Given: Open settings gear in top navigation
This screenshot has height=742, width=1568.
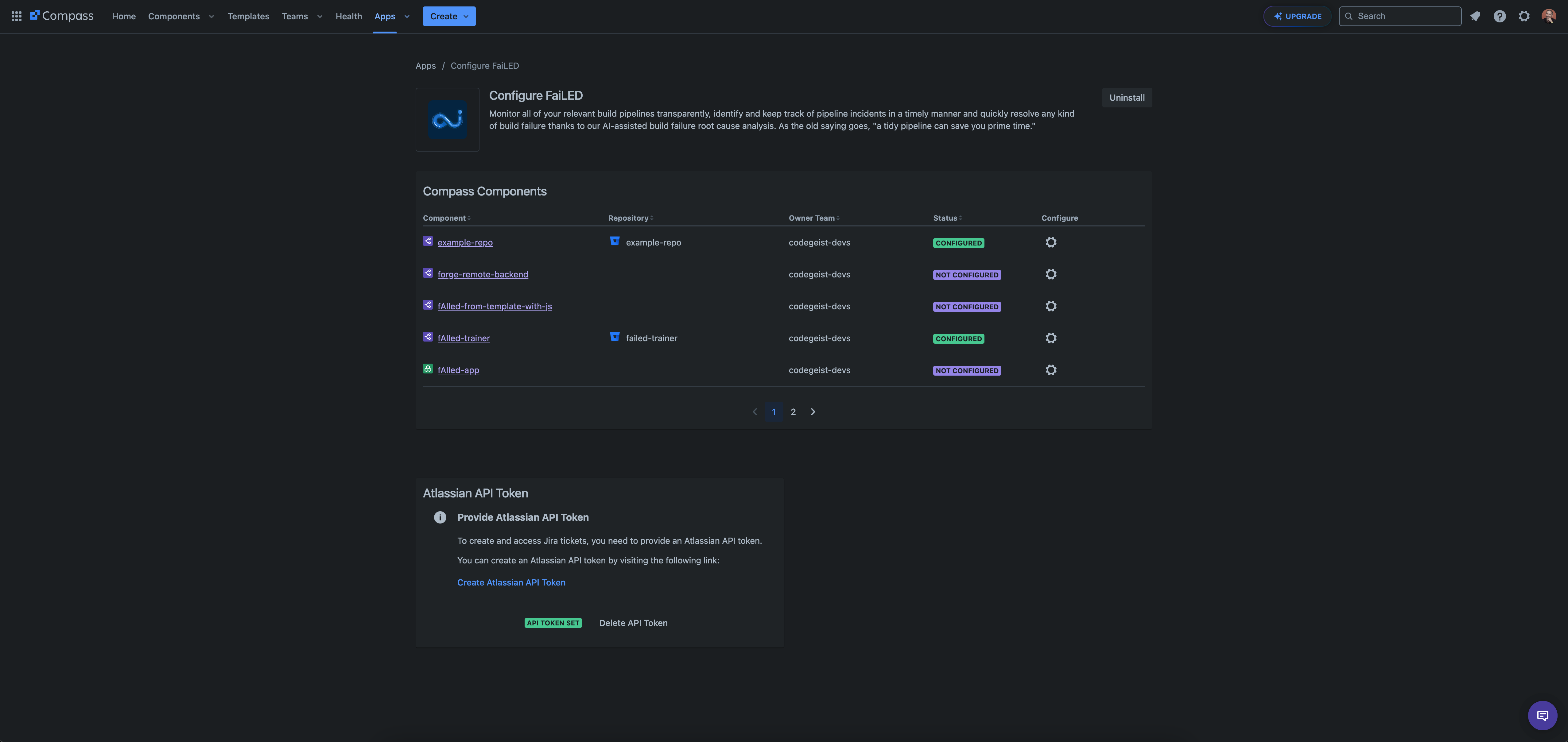Looking at the screenshot, I should (x=1523, y=17).
